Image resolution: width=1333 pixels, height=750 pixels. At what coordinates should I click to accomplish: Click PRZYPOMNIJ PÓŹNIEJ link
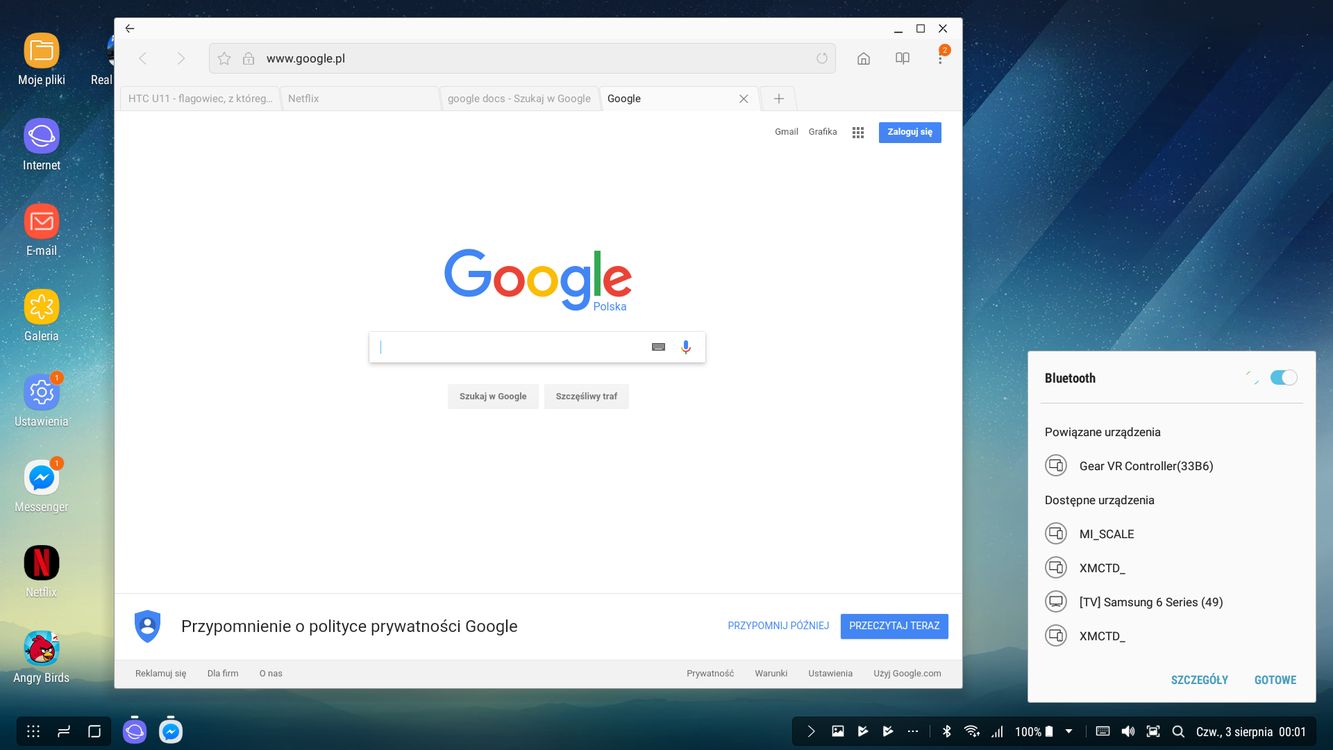778,626
